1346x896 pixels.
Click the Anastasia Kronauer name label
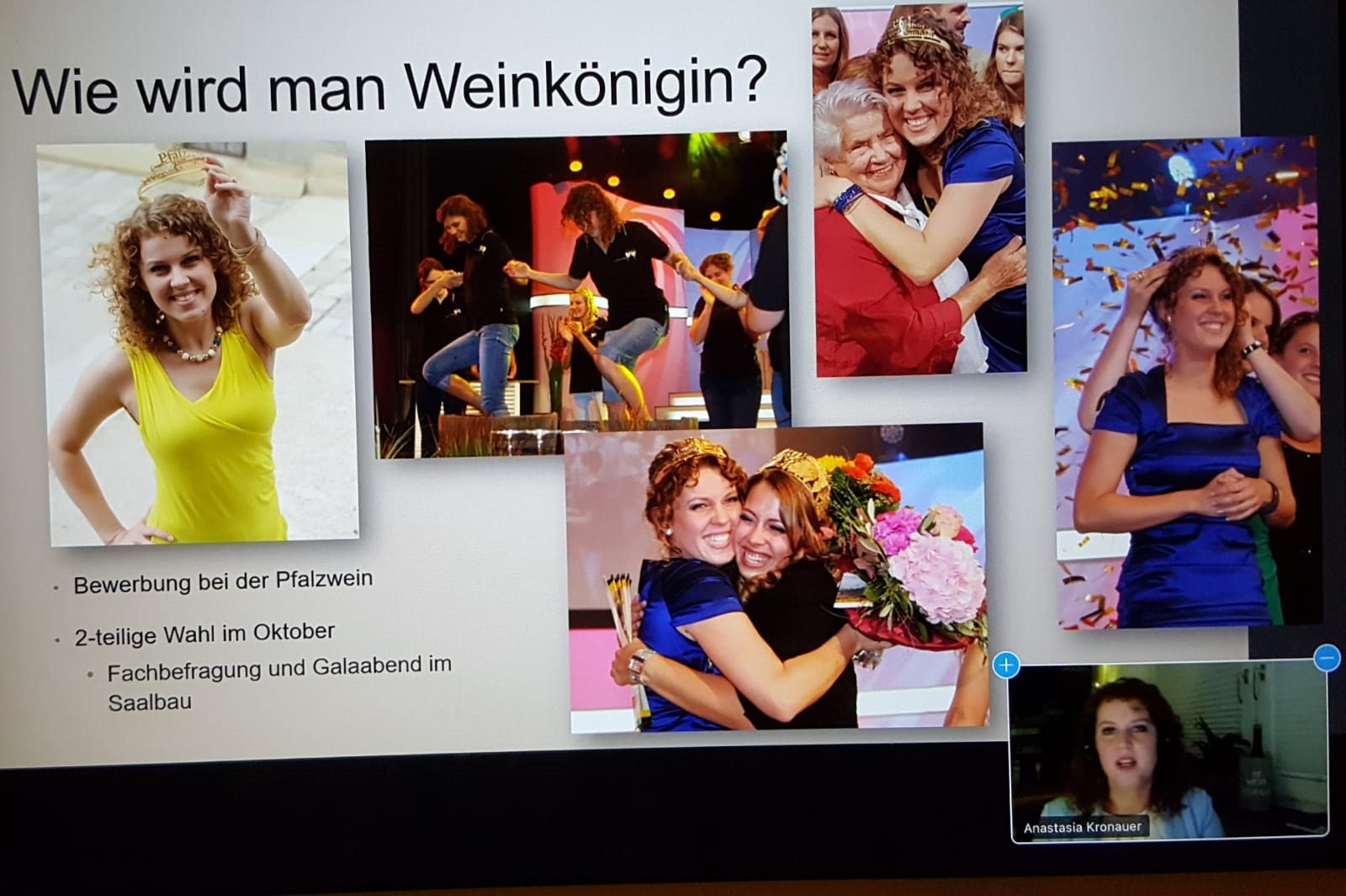point(1082,827)
